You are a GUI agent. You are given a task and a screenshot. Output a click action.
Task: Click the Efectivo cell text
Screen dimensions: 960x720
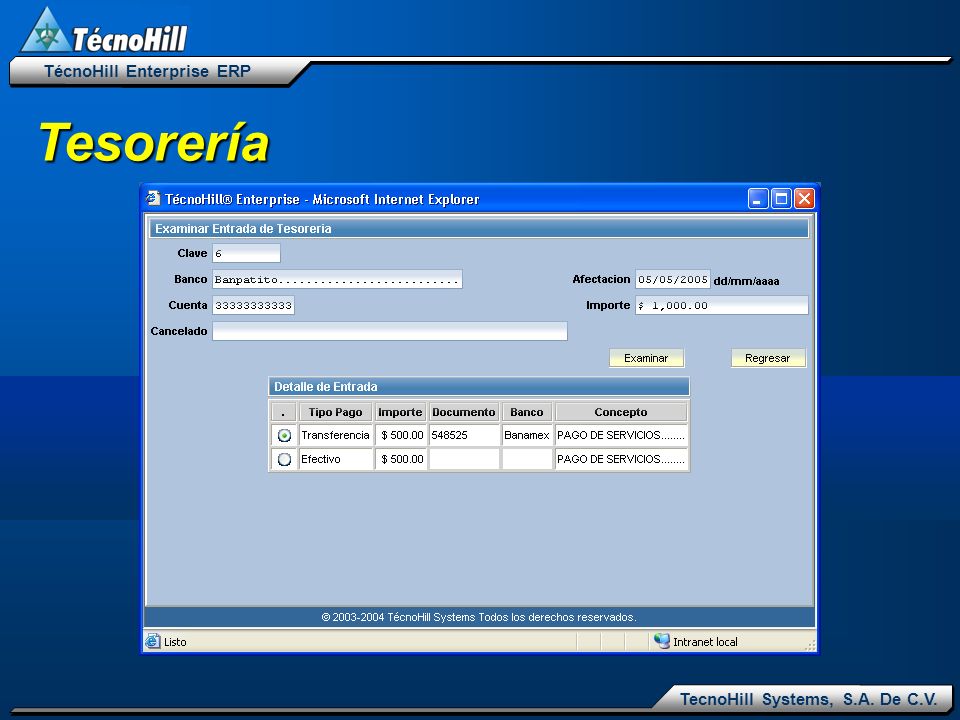[321, 459]
